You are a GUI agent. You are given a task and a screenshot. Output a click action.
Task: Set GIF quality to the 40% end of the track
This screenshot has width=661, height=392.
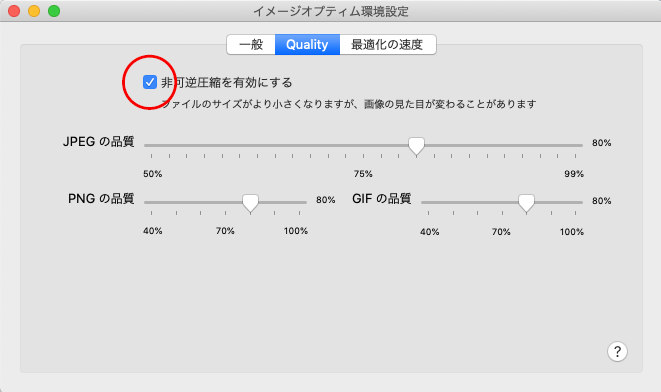(x=428, y=202)
